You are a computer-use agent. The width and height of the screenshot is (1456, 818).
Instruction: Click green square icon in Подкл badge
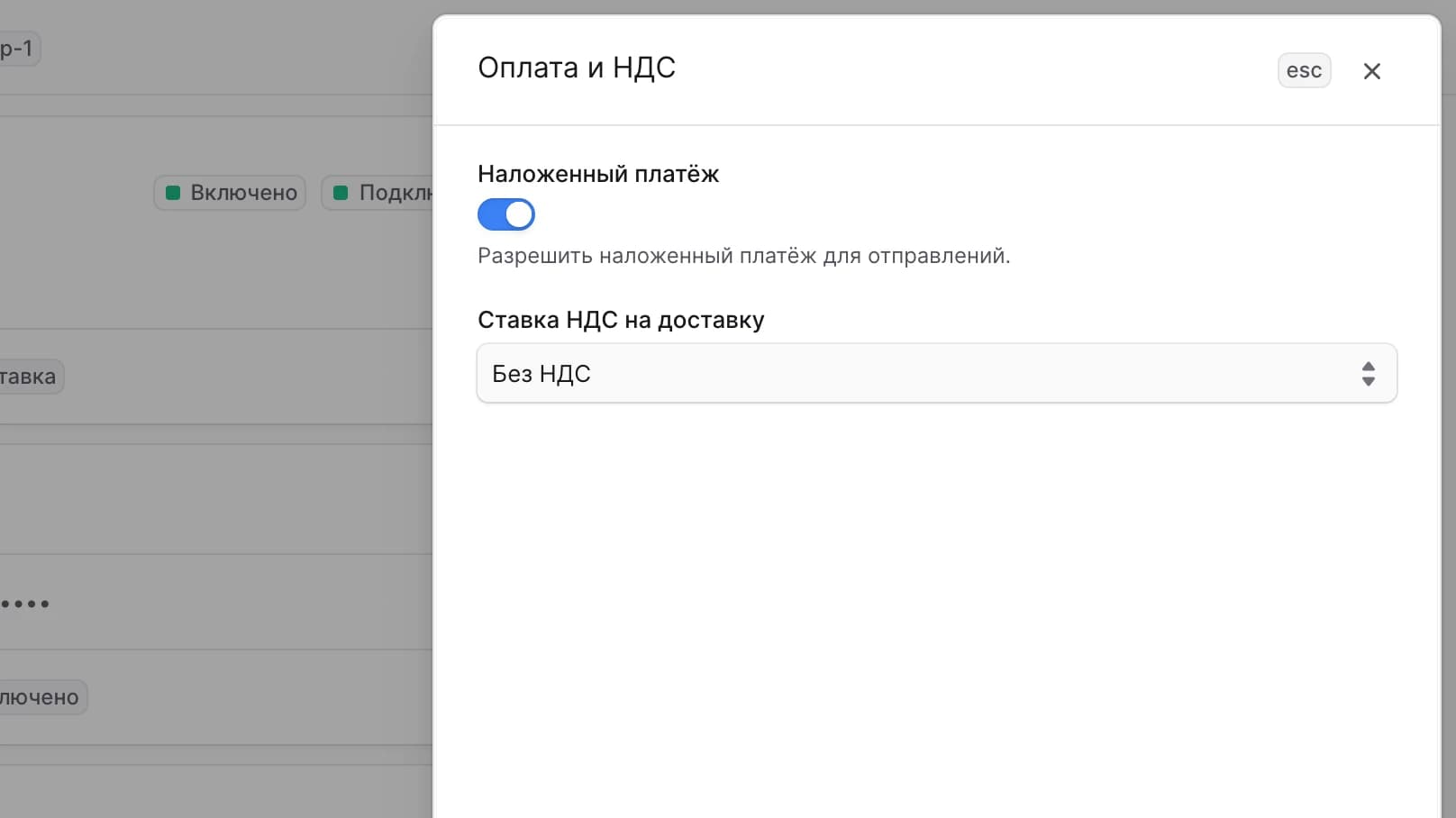[x=341, y=193]
